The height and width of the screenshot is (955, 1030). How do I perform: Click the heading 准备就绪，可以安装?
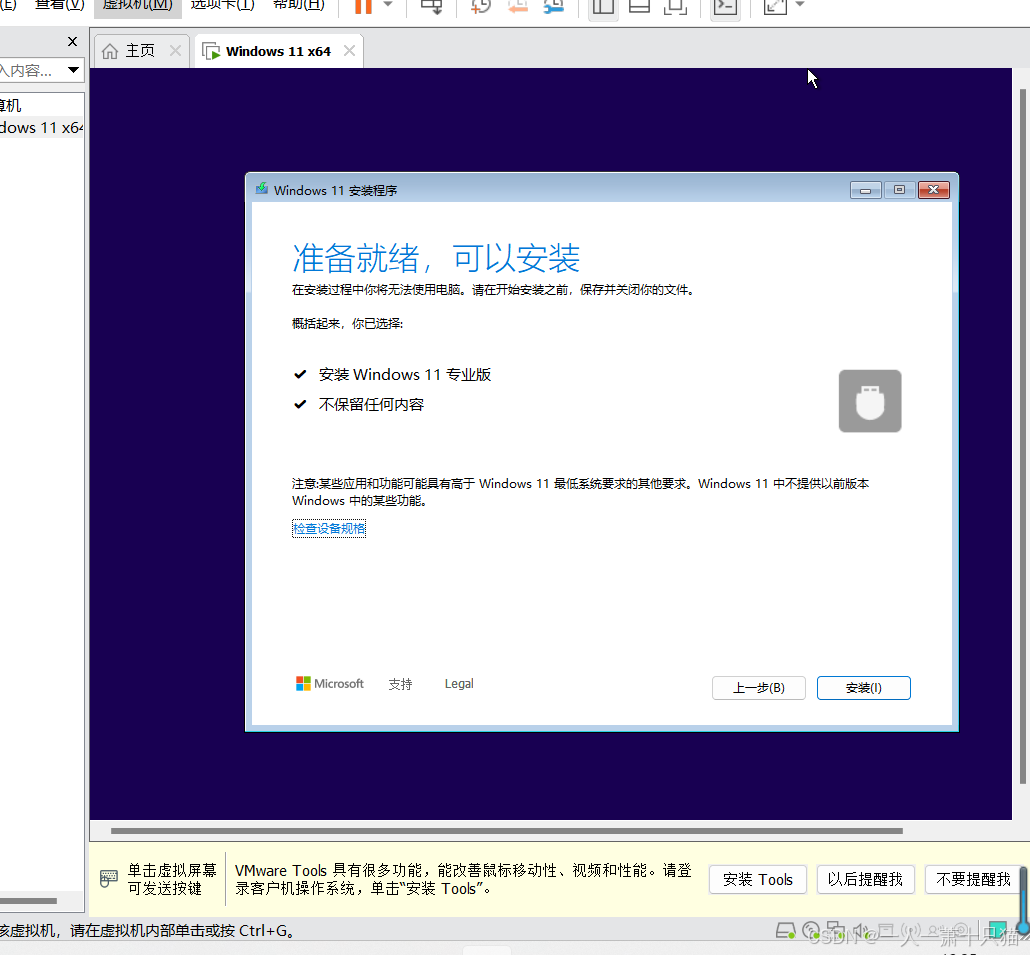point(436,258)
